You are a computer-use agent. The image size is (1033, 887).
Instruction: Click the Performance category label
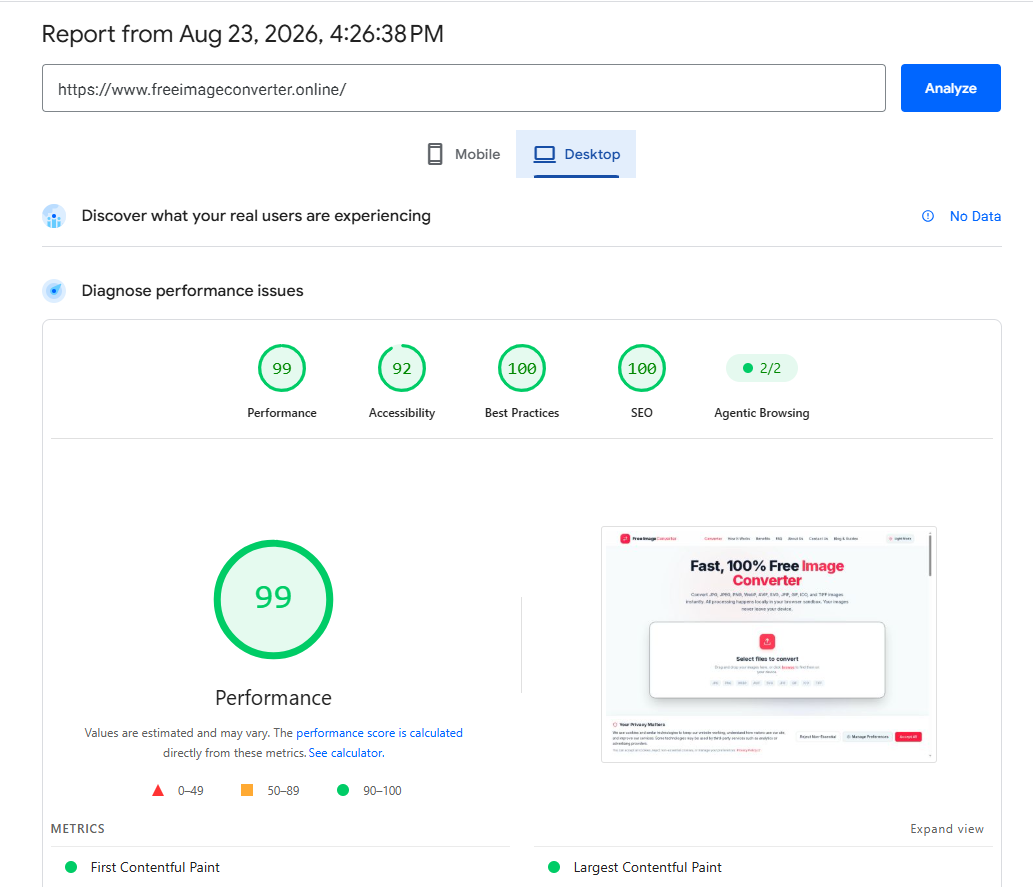[282, 413]
